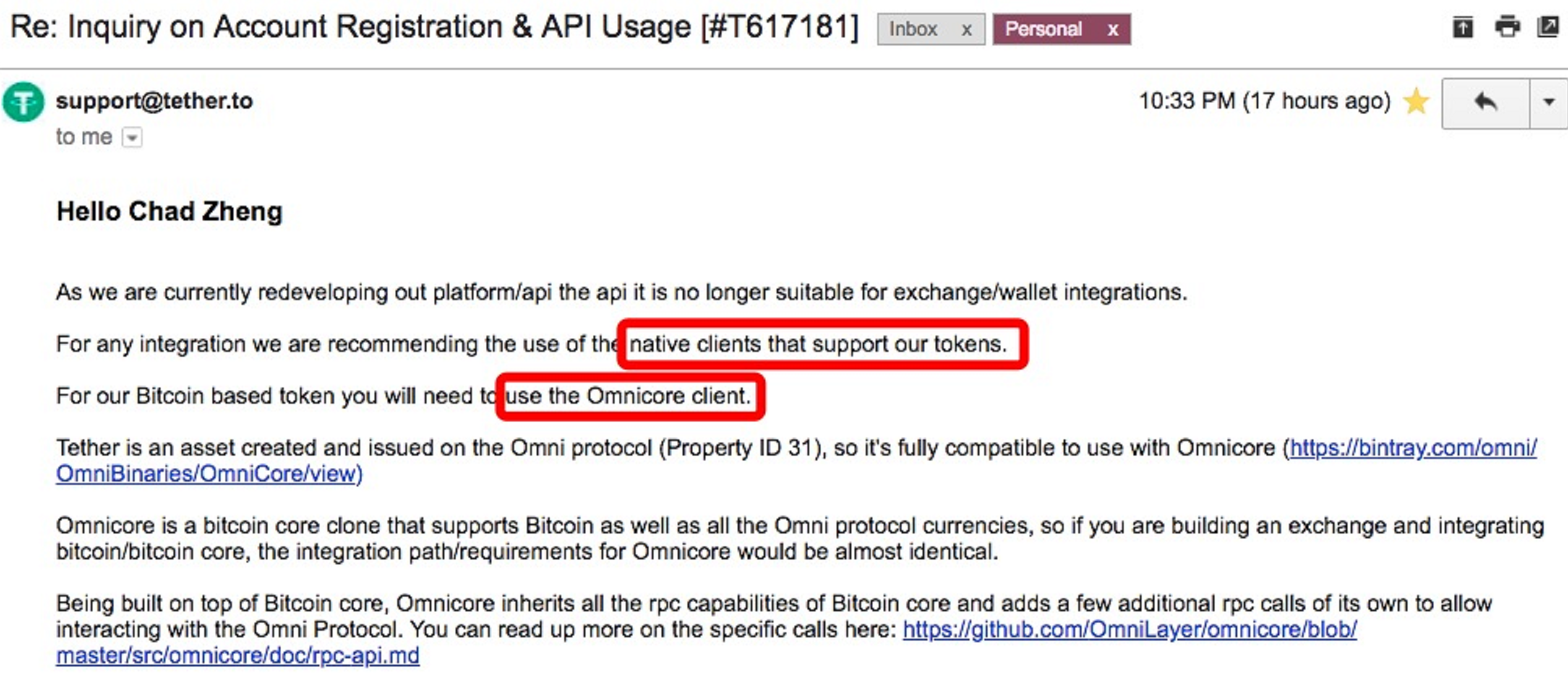Viewport: 1568px width, 675px height.
Task: Reply using the arrow button
Action: [1485, 102]
